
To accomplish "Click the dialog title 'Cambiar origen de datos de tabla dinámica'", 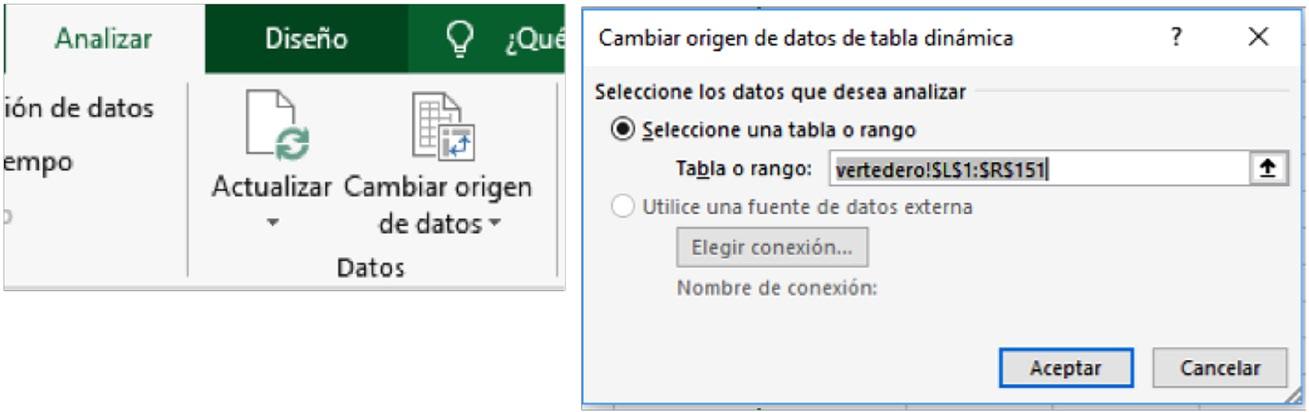I will [805, 38].
